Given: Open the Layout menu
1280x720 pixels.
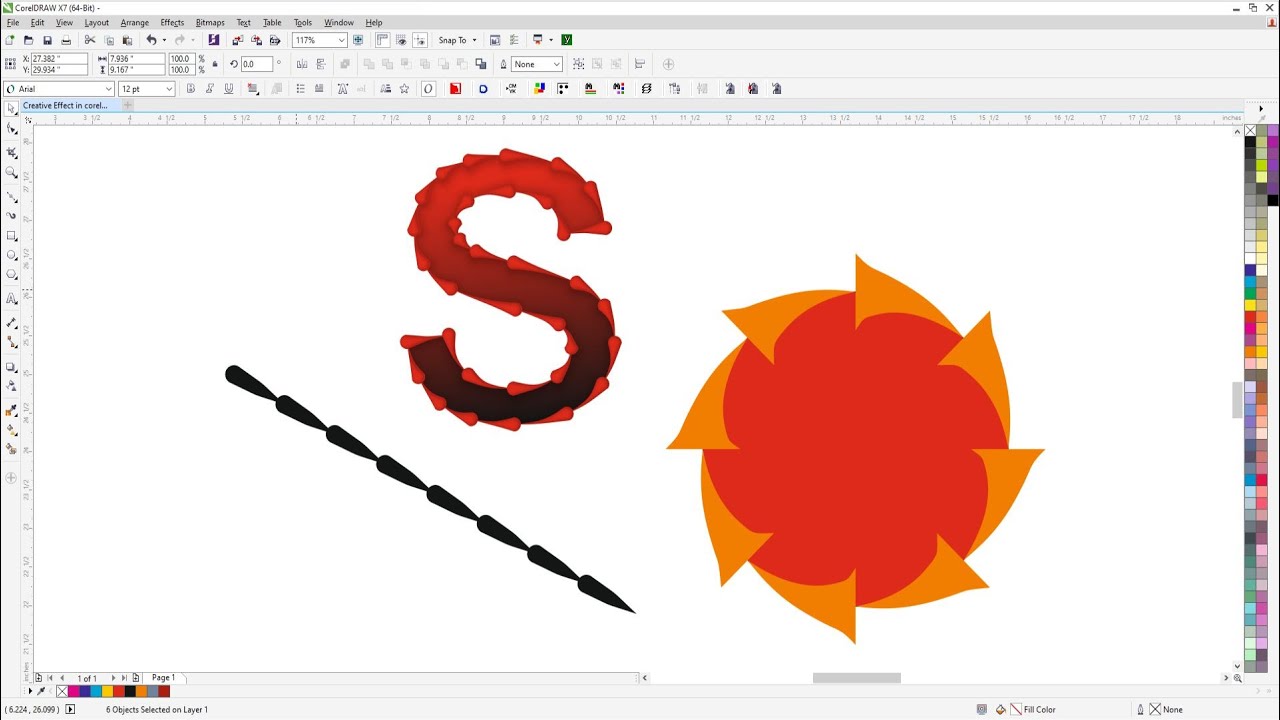Looking at the screenshot, I should click(97, 22).
